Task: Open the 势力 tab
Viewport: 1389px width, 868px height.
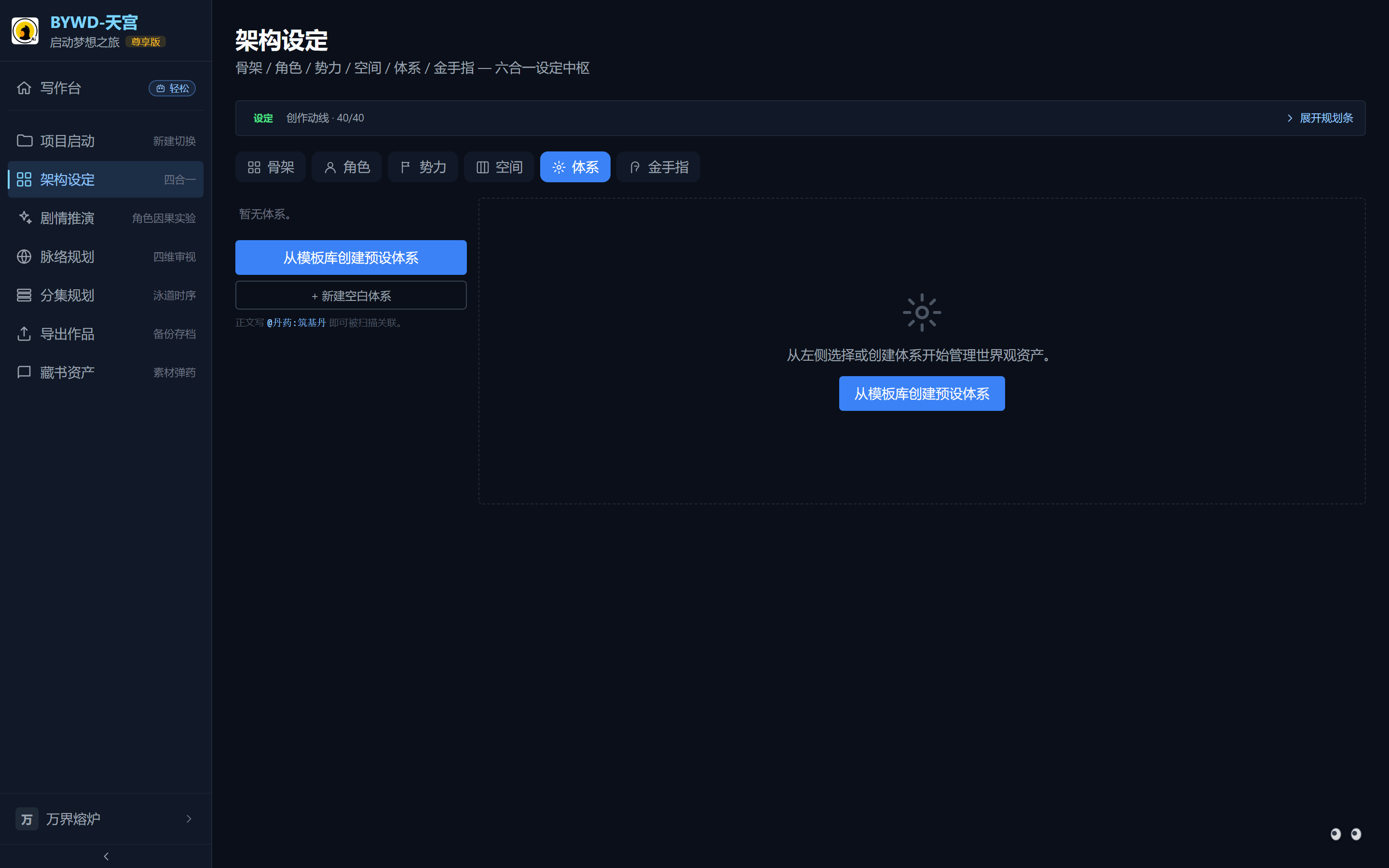Action: (x=423, y=167)
